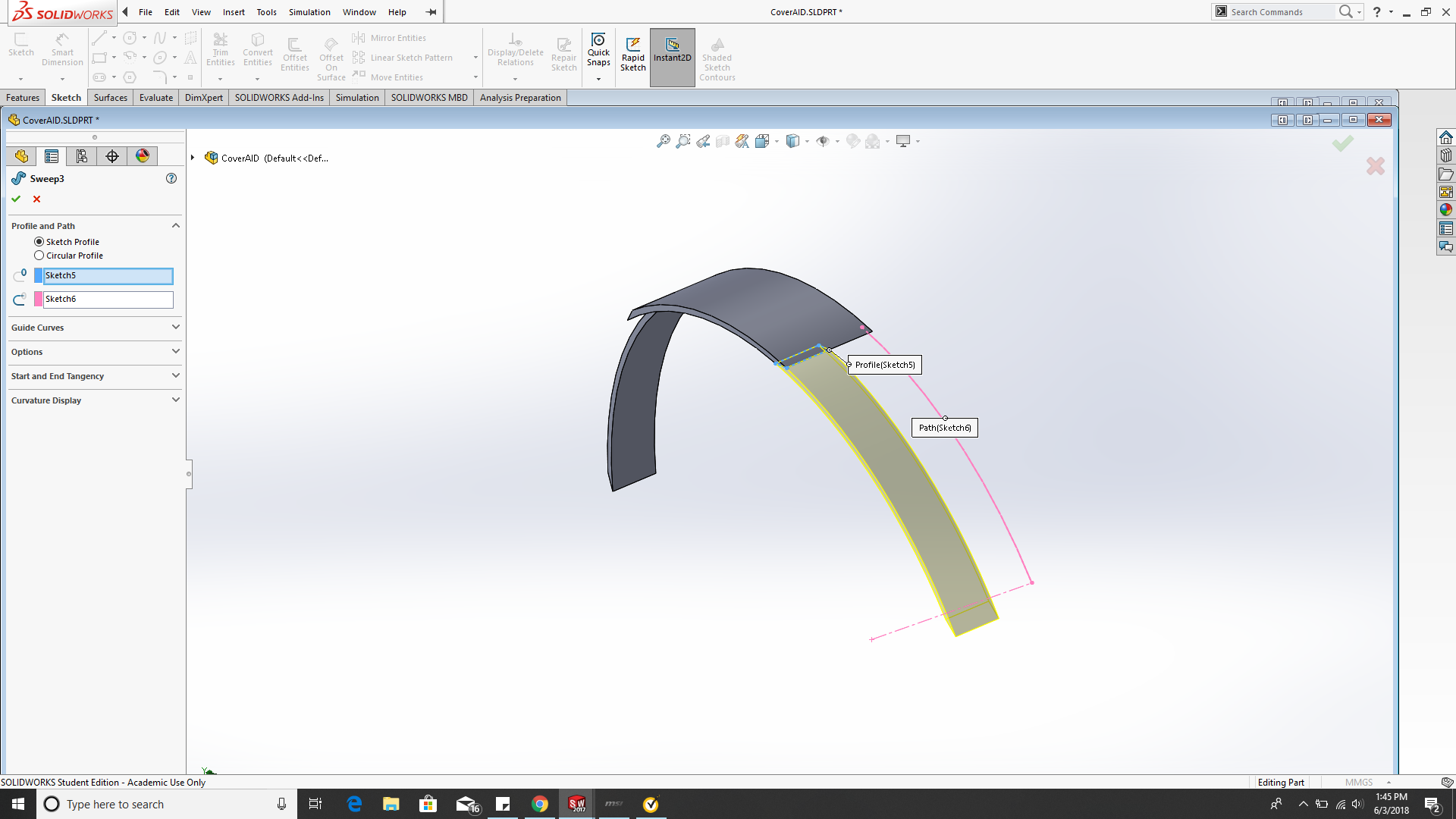This screenshot has height=819, width=1456.
Task: Open ConfigurationManager tab
Action: (x=82, y=156)
